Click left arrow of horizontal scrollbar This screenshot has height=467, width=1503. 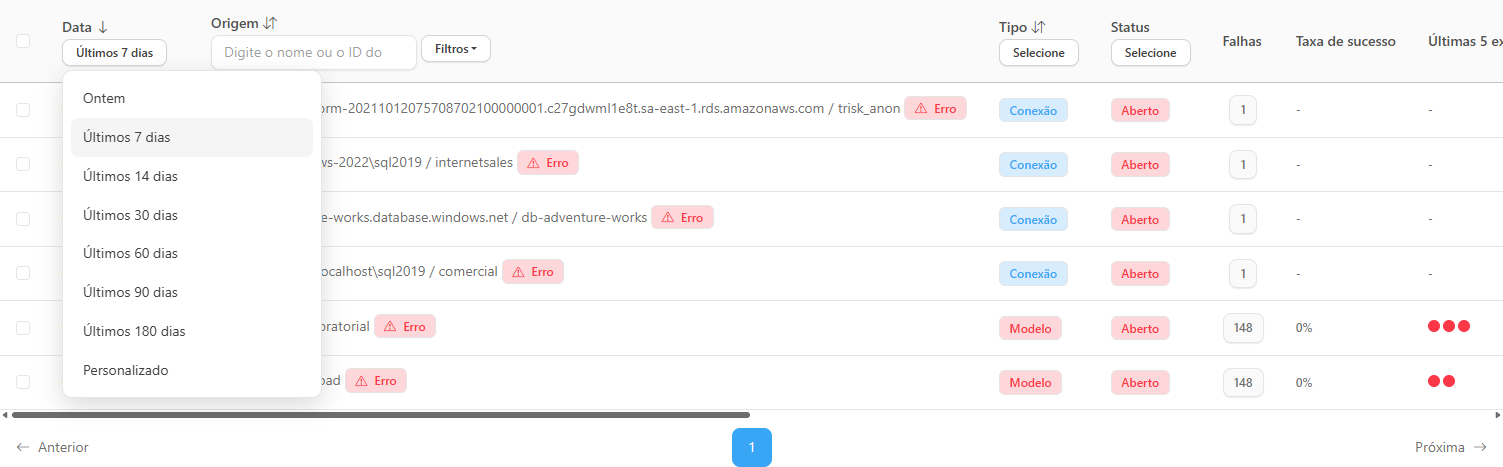click(5, 414)
